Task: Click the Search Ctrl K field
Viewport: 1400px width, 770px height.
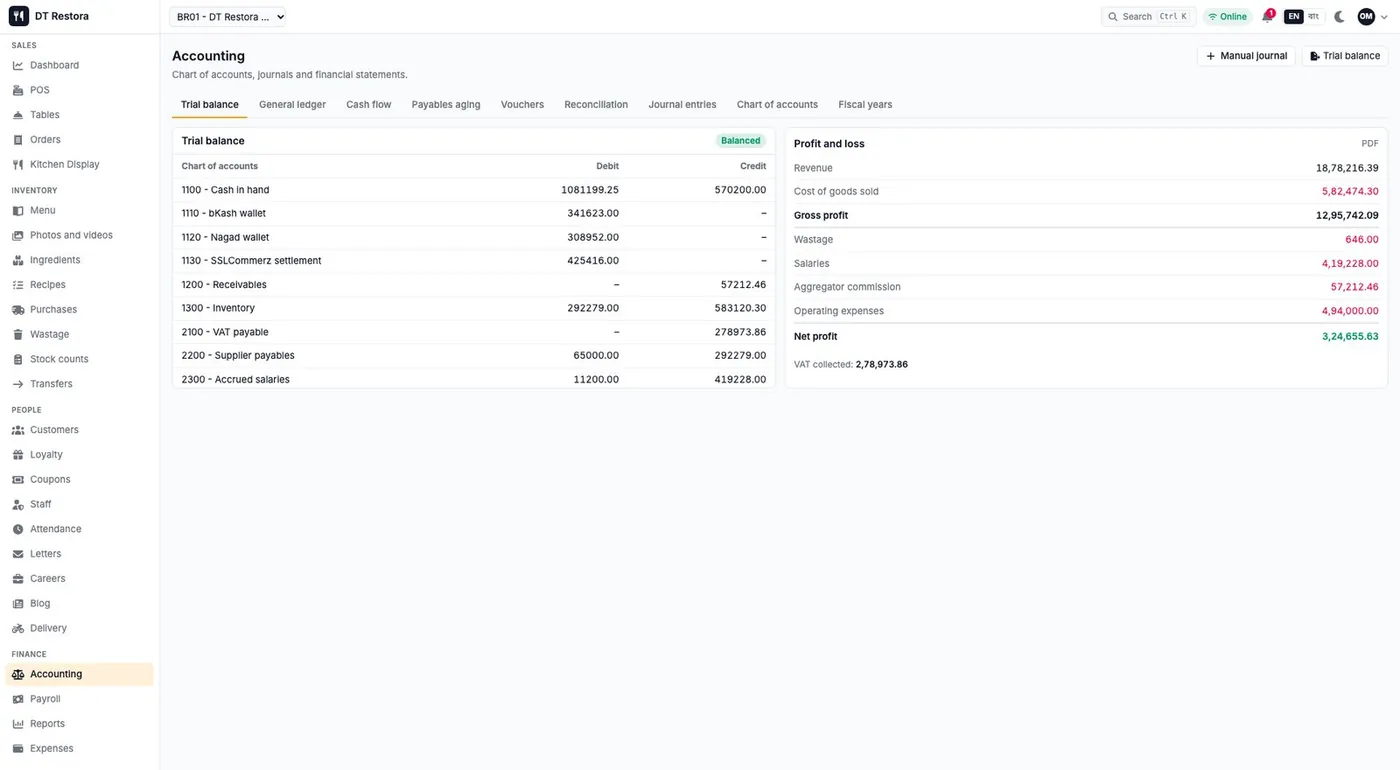Action: point(1148,16)
